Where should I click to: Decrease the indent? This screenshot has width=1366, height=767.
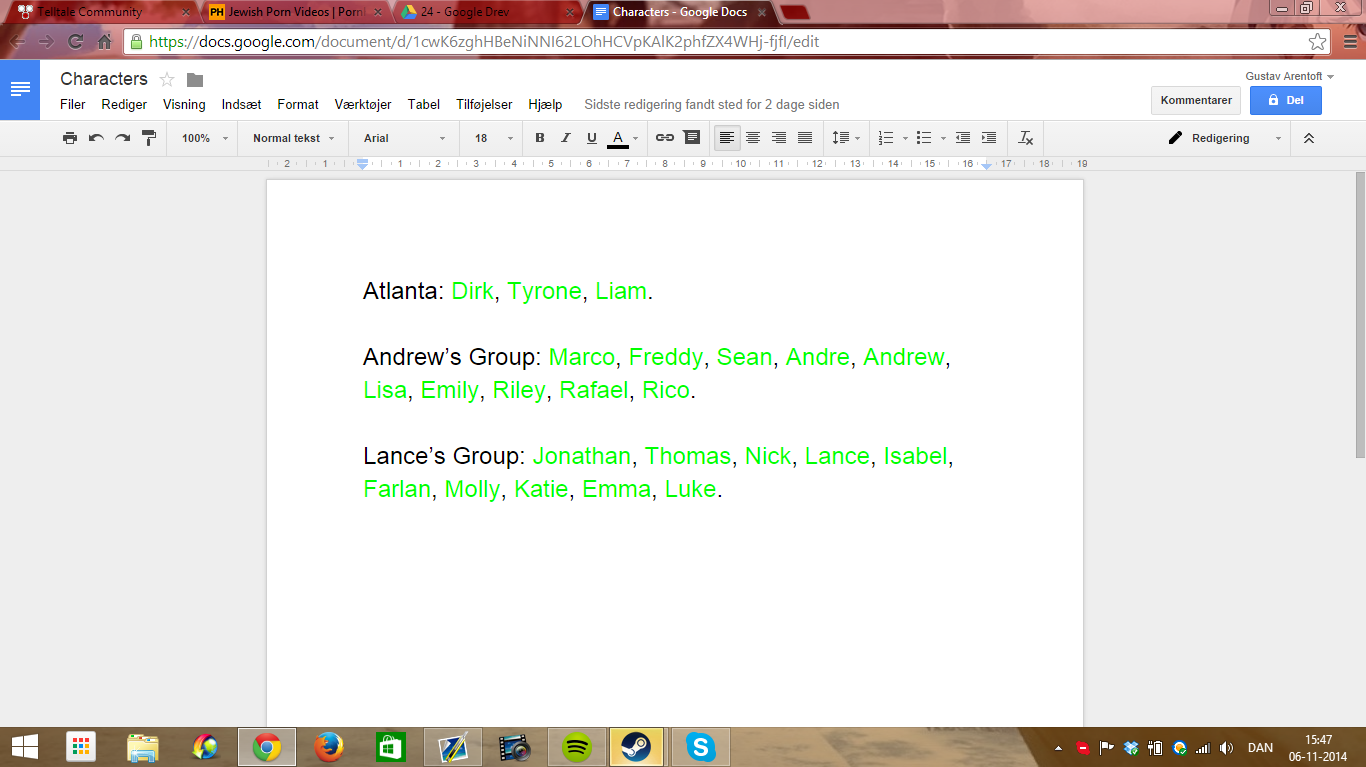pos(963,138)
